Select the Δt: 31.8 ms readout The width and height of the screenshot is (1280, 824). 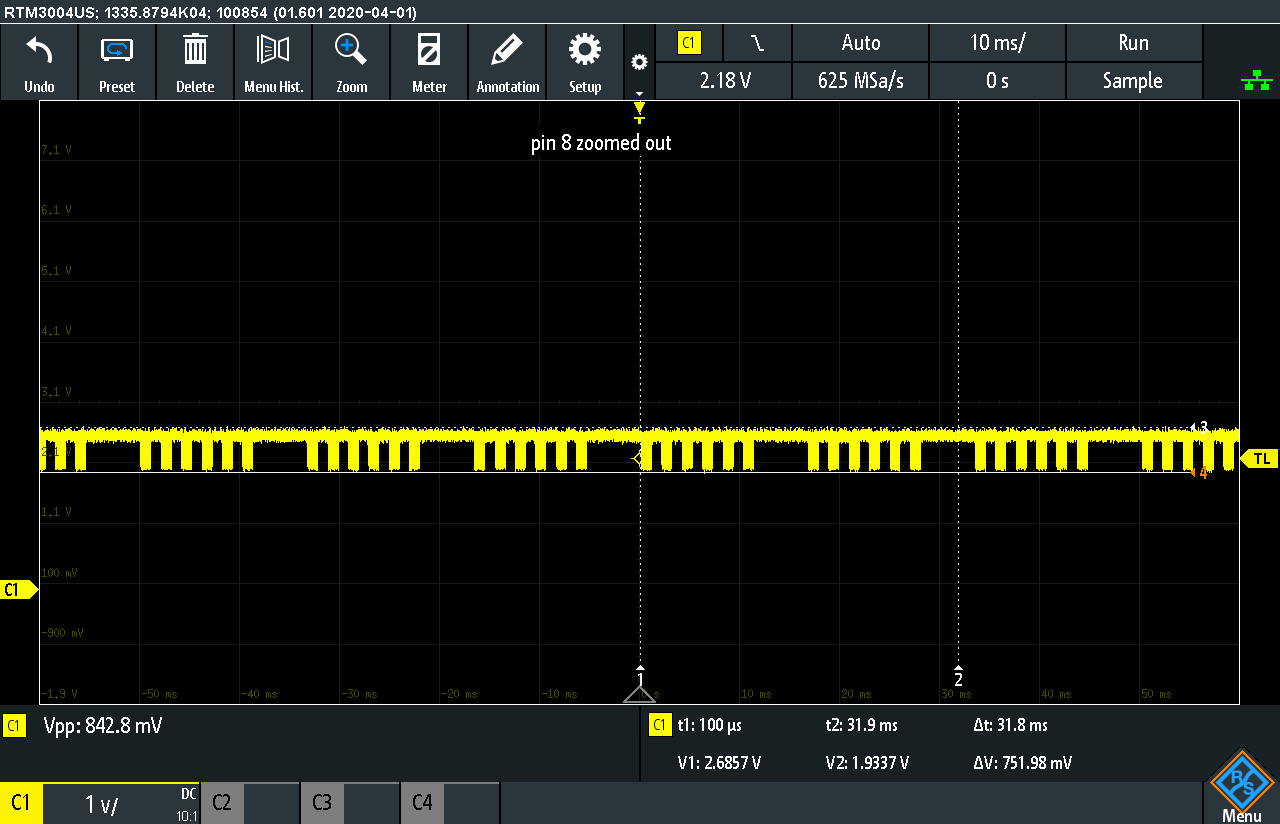point(1010,725)
